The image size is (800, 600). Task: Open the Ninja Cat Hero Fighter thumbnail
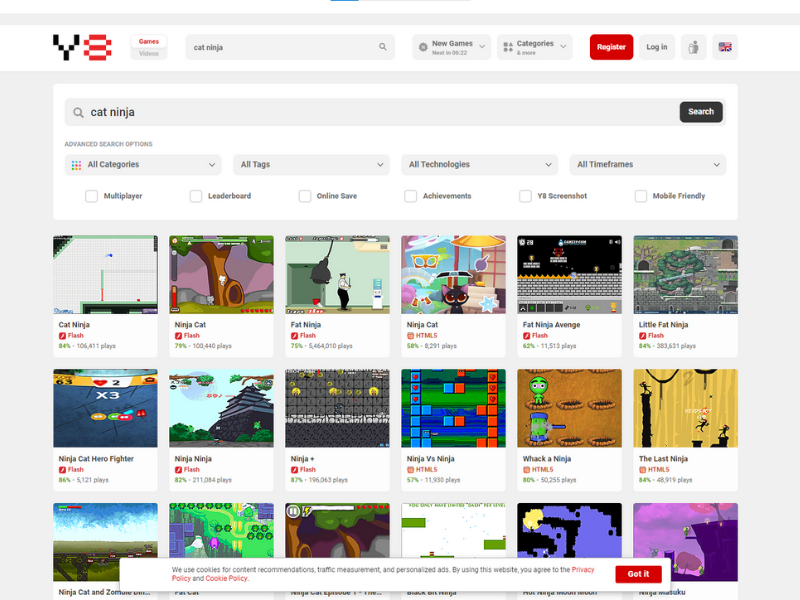point(106,408)
